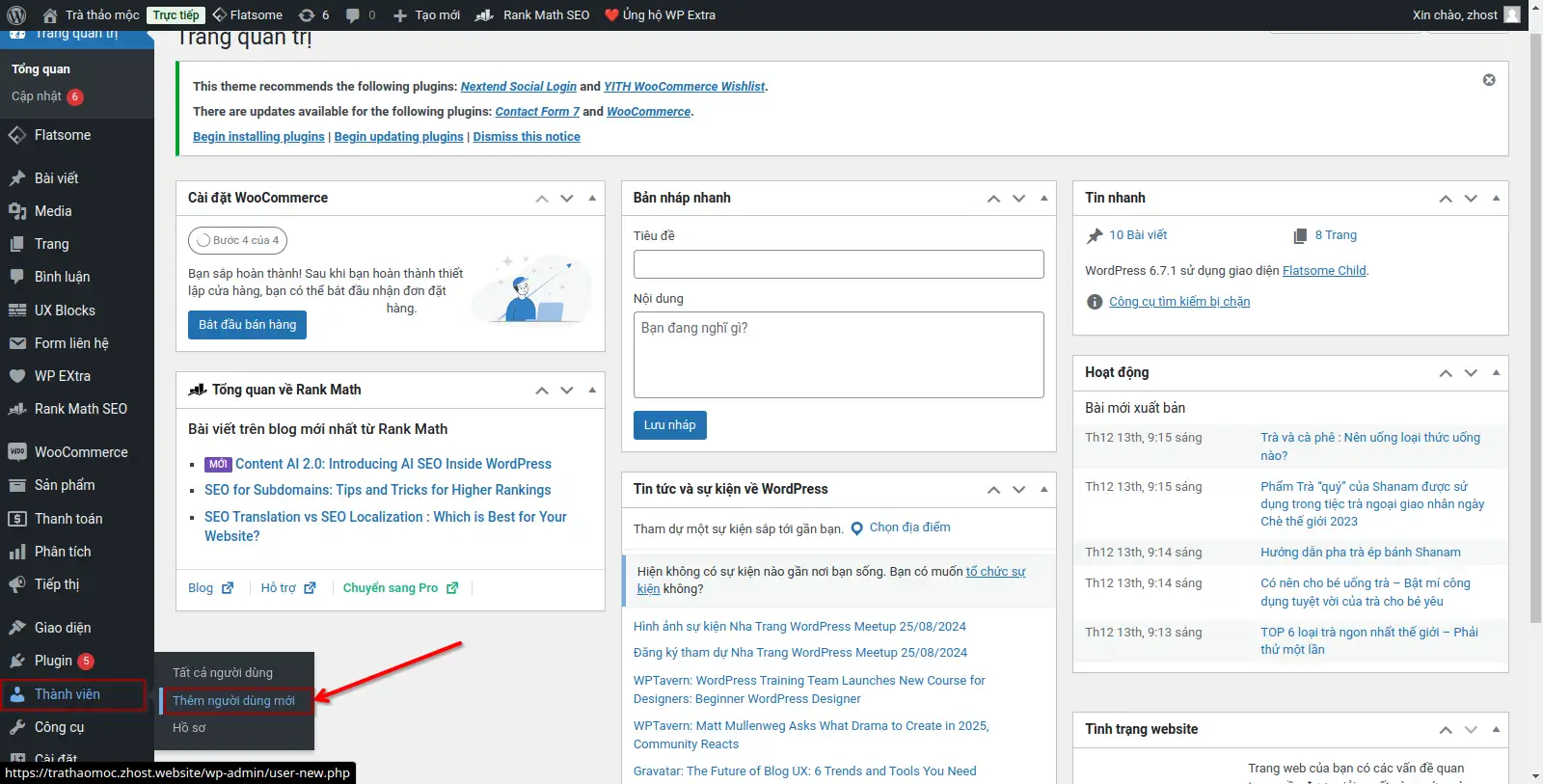Click the Sản phẩm products icon
The image size is (1543, 784).
[17, 485]
